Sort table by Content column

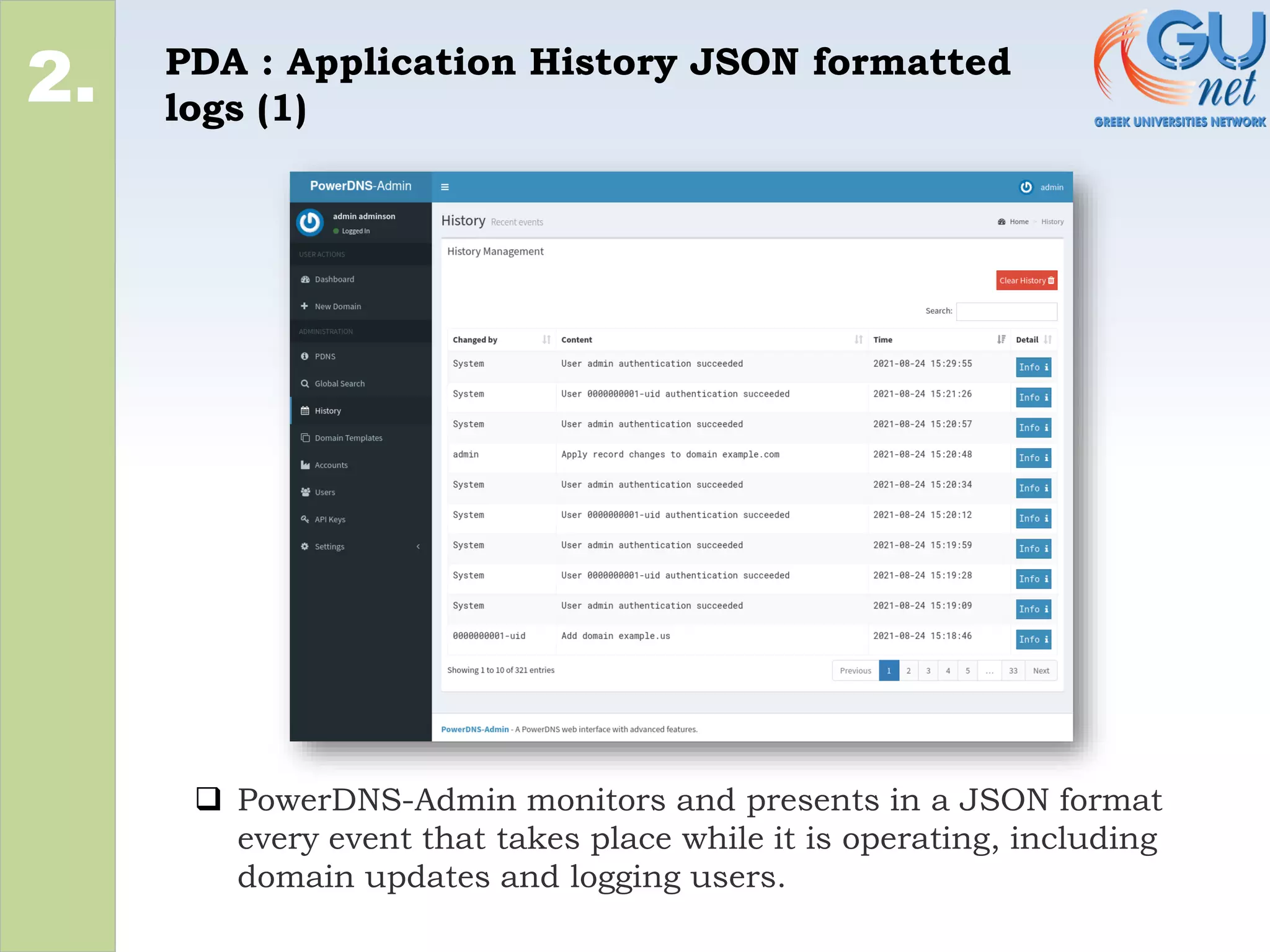point(711,340)
